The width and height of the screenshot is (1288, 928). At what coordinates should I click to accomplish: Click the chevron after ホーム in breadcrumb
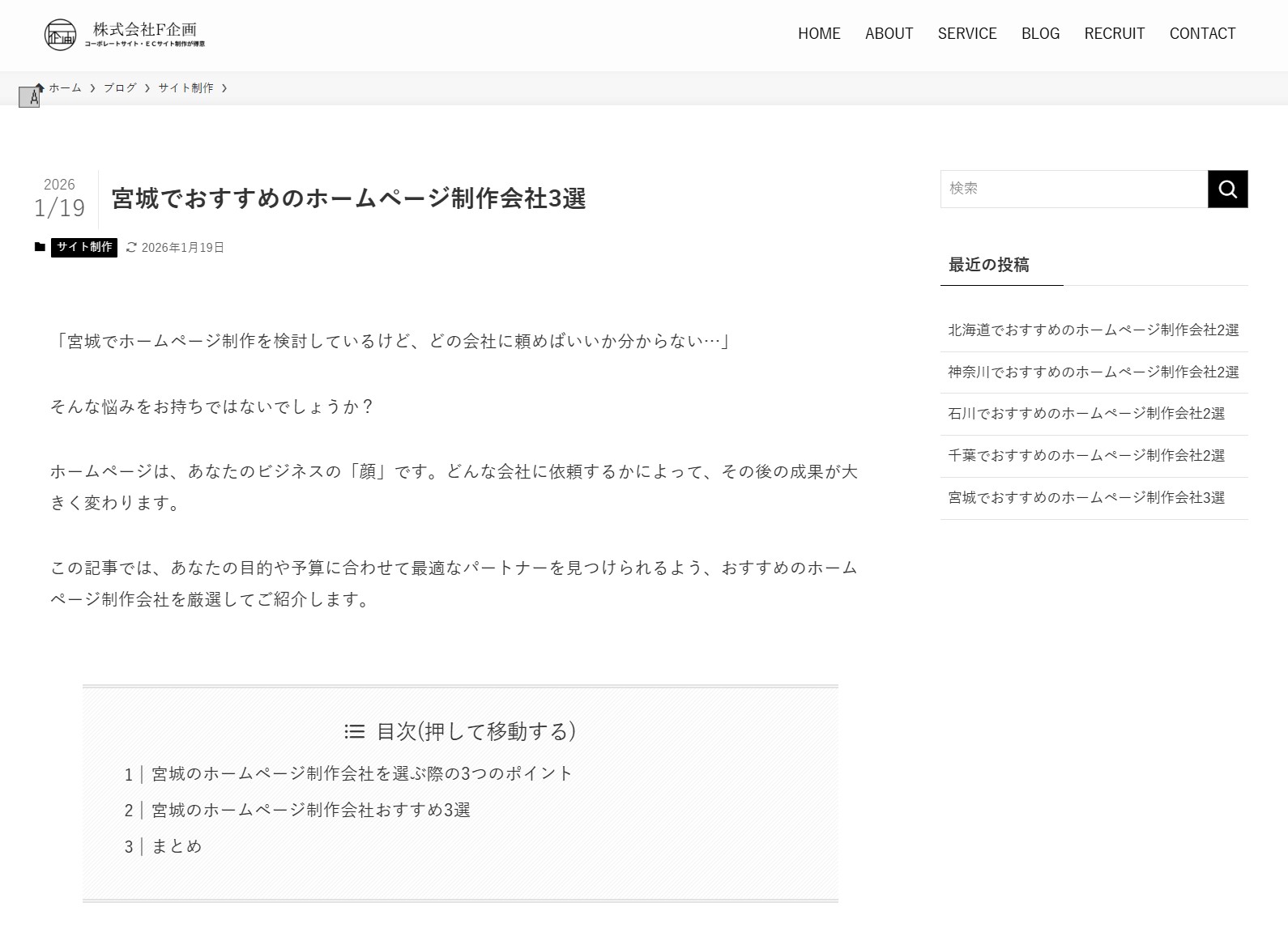[x=93, y=88]
